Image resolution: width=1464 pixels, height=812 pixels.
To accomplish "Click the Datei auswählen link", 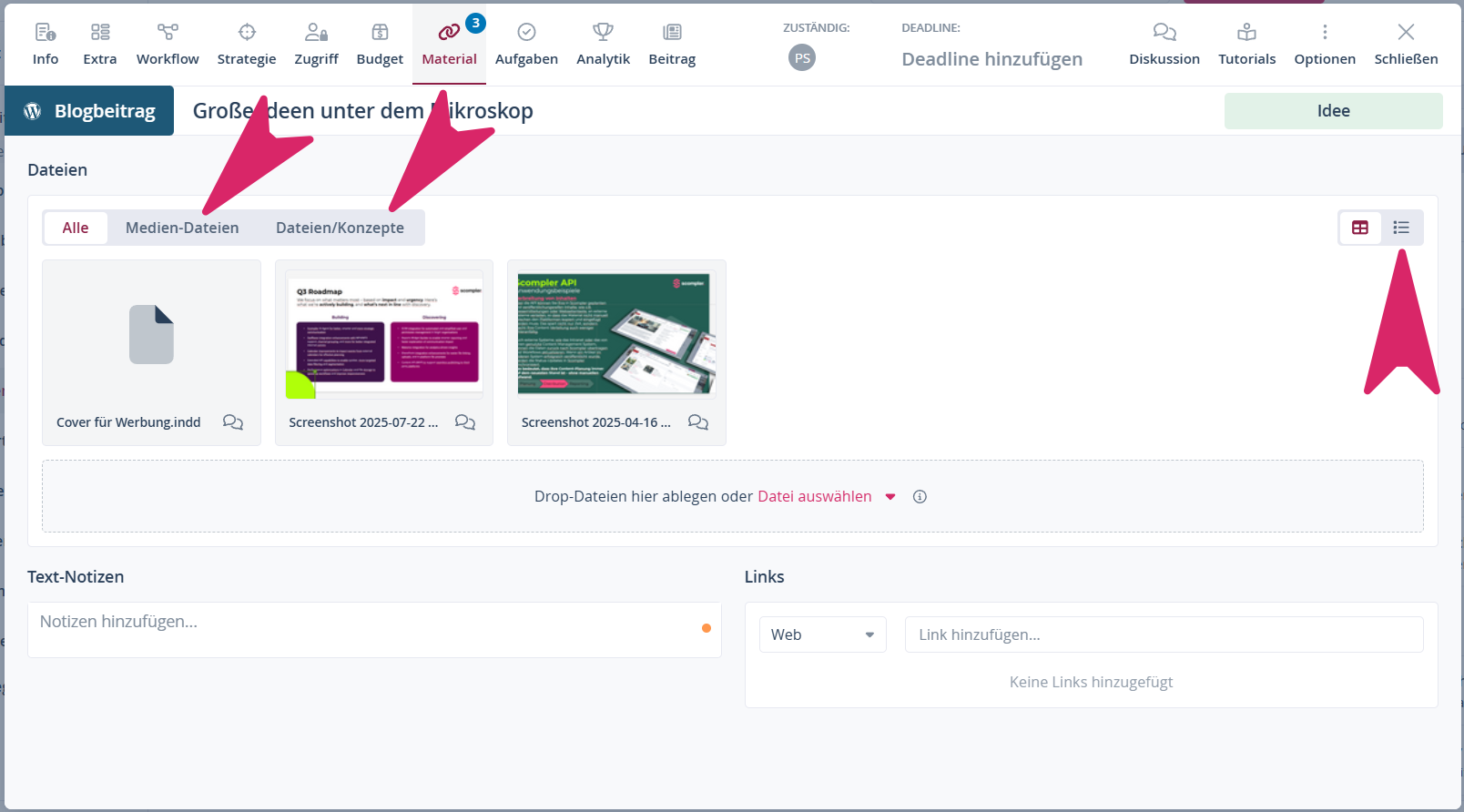I will click(x=814, y=497).
